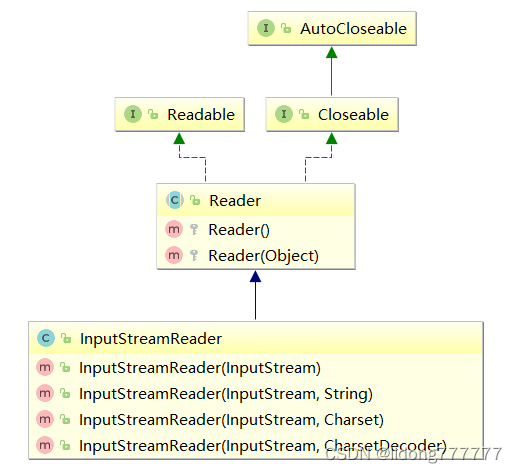
Task: Select the InputStreamReader(InputStream, CharsetDecoder) constructor
Action: [x=263, y=446]
